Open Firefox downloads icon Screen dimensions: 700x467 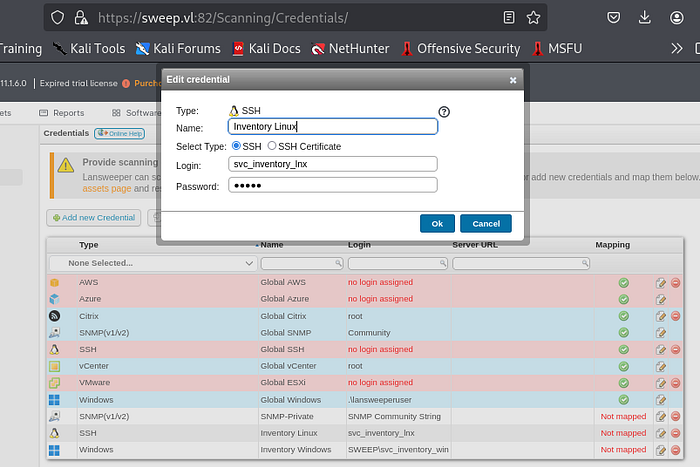[644, 18]
